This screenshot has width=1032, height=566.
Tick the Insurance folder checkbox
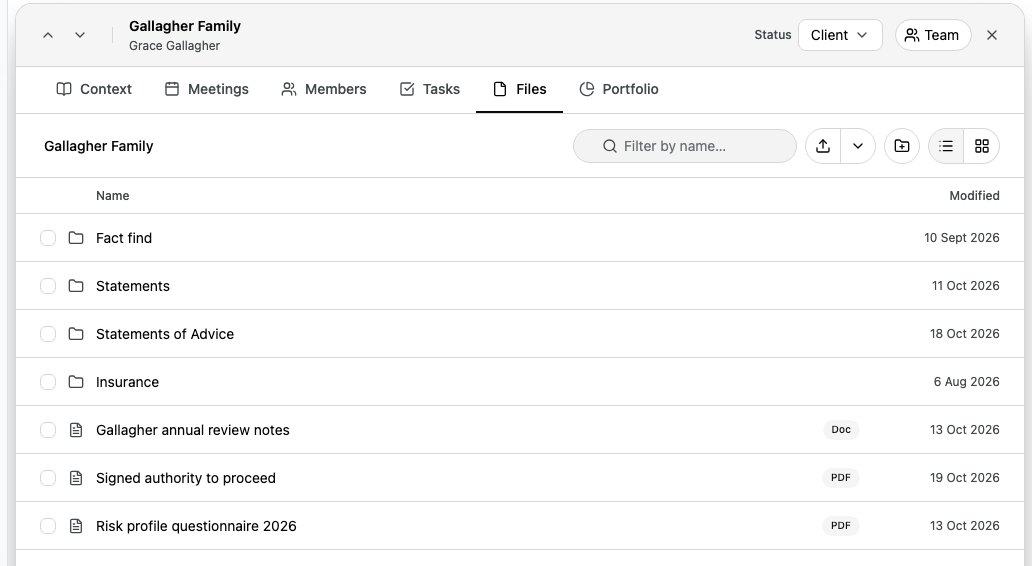tap(48, 382)
